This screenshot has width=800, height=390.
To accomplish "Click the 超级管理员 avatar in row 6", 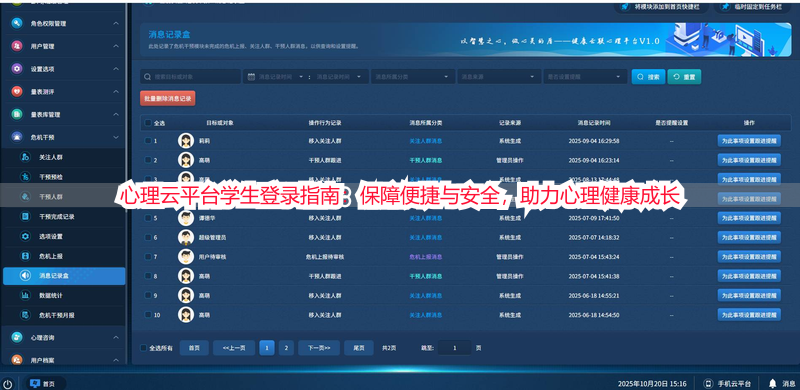I will (x=186, y=237).
